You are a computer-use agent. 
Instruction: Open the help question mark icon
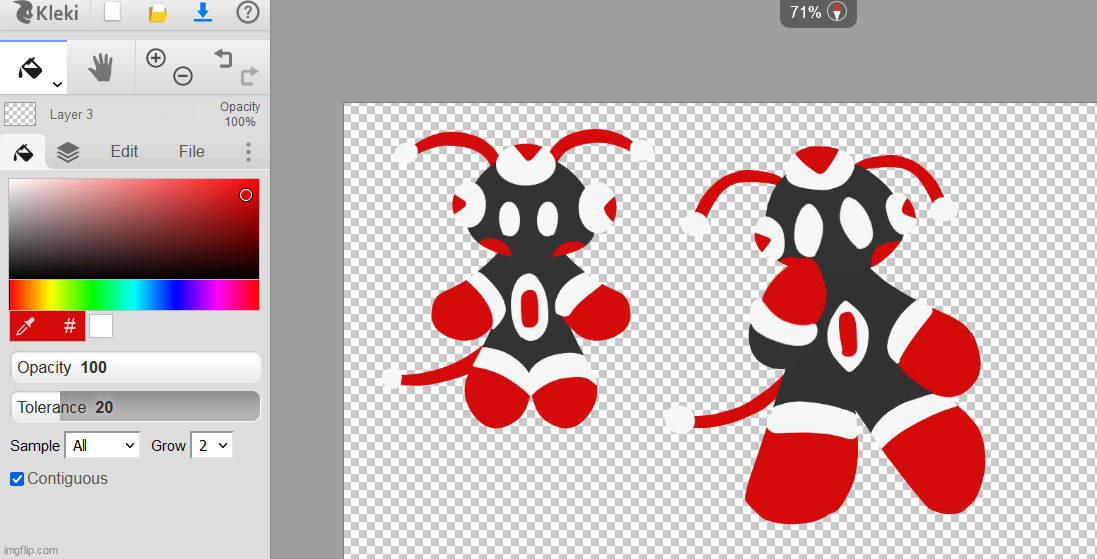248,13
